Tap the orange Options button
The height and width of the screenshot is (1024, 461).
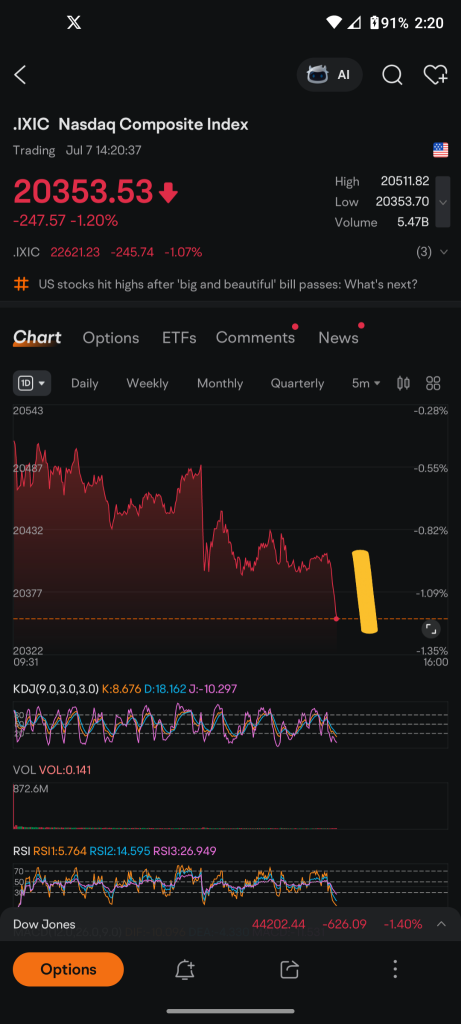point(68,970)
